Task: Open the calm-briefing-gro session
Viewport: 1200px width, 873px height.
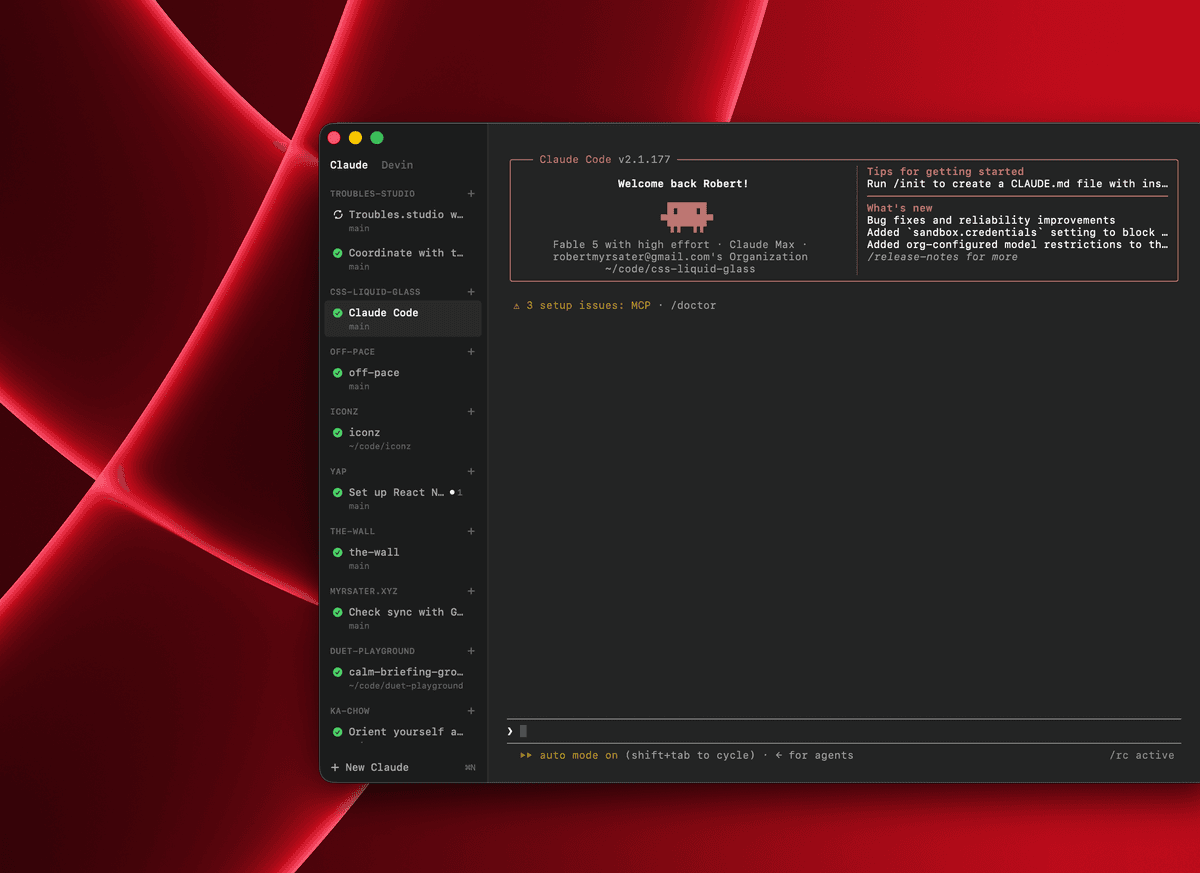Action: 403,678
